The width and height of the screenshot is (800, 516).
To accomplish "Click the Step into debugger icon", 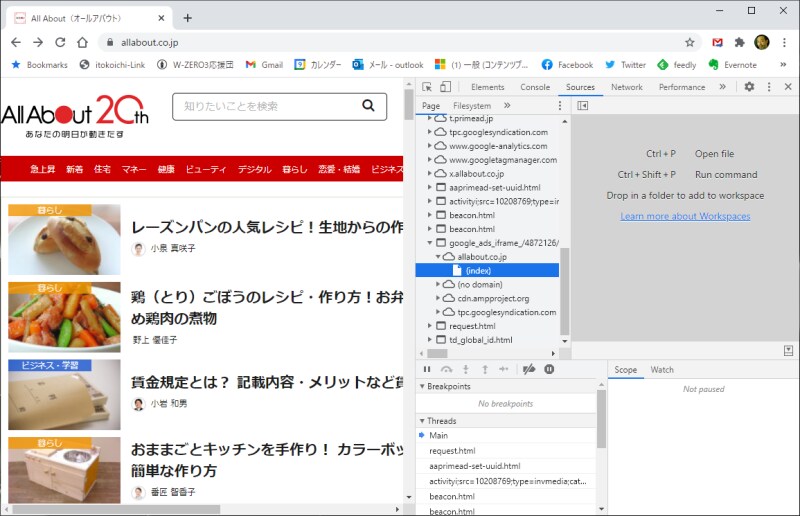I will coord(465,369).
